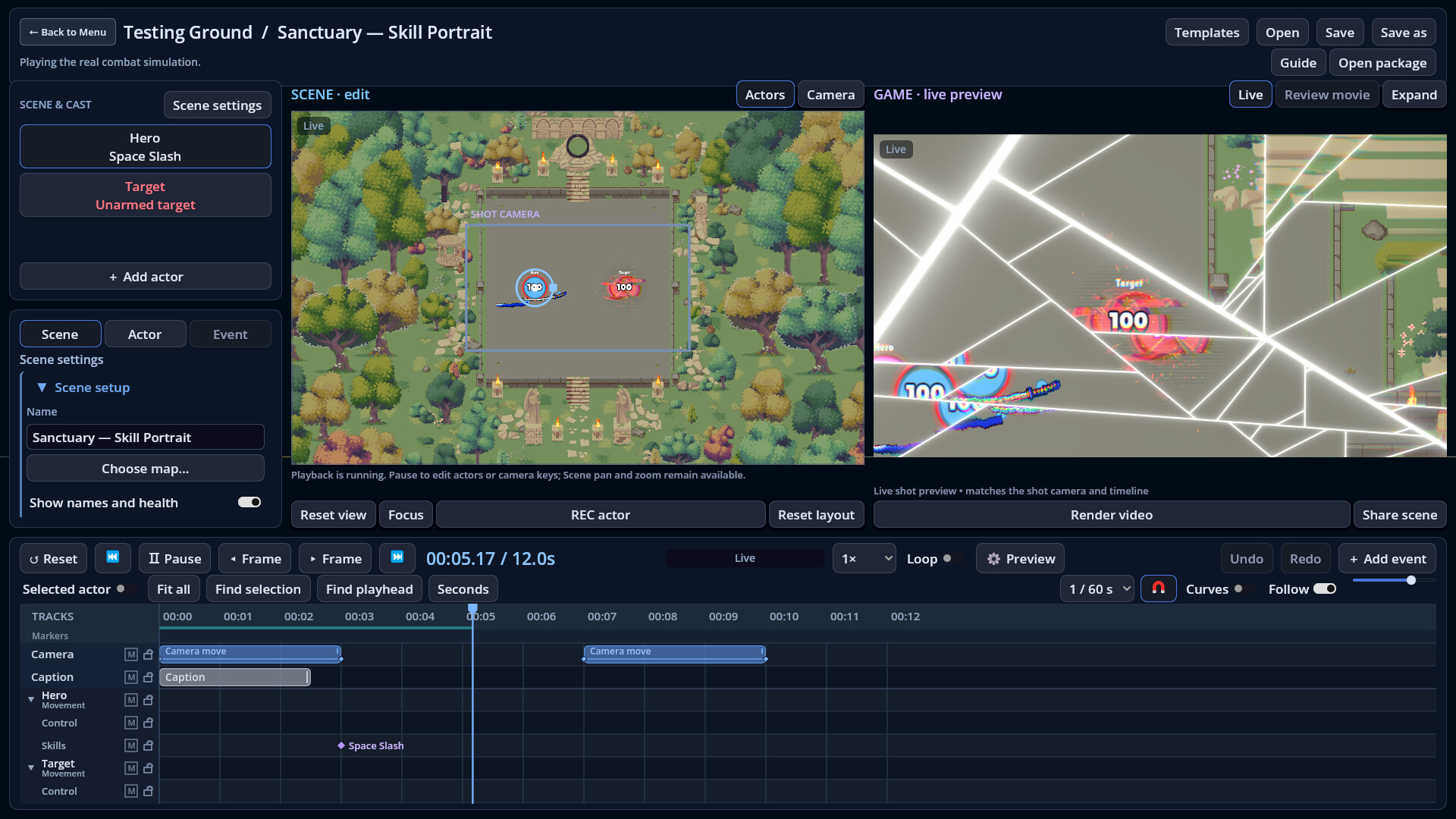Mute the Target Movement track

click(x=131, y=768)
